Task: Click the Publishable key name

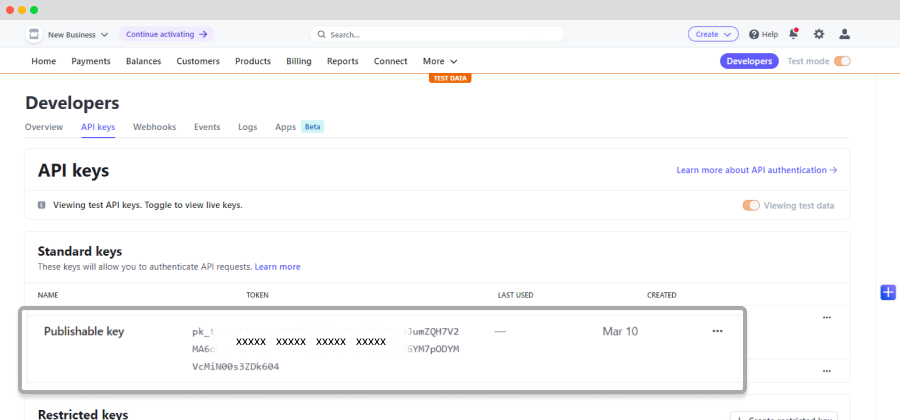Action: coord(84,331)
